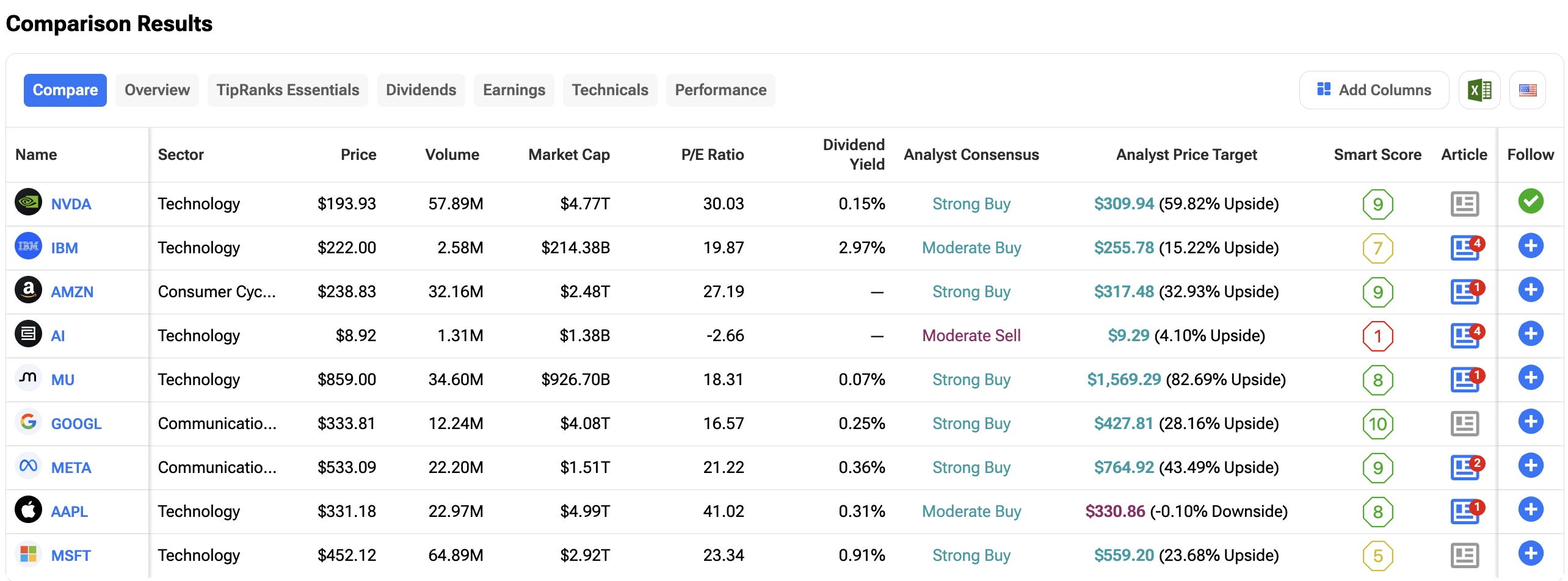Viewport: 1568px width, 581px height.
Task: Sort by the P/E Ratio column header
Action: (x=713, y=155)
